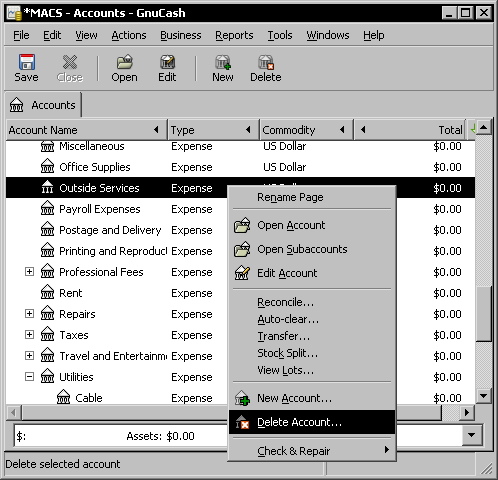Screen dimensions: 498x480
Task: Click the horizontal scrollbar right arrow
Action: (x=467, y=413)
